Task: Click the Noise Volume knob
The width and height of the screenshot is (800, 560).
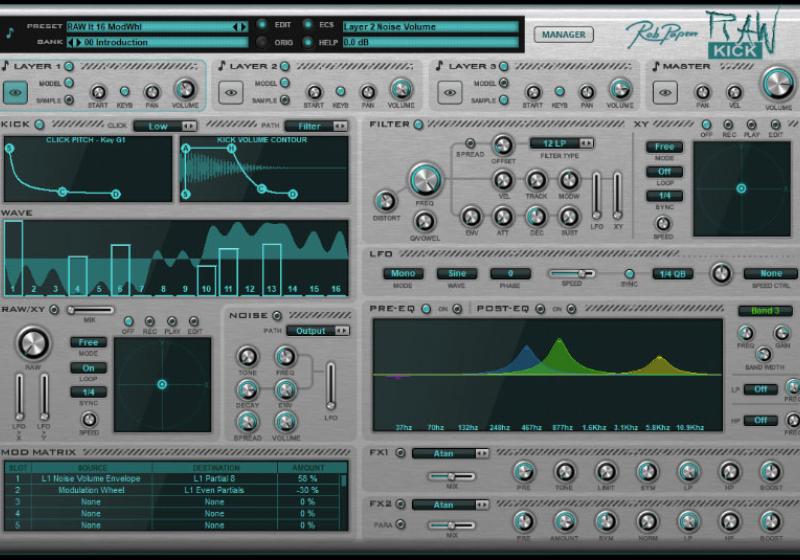Action: coord(285,422)
